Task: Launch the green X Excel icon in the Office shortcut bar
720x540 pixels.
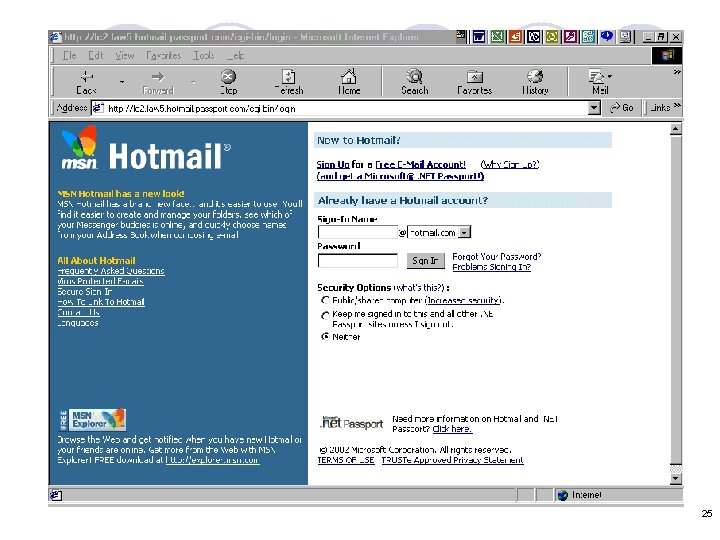Action: point(497,37)
